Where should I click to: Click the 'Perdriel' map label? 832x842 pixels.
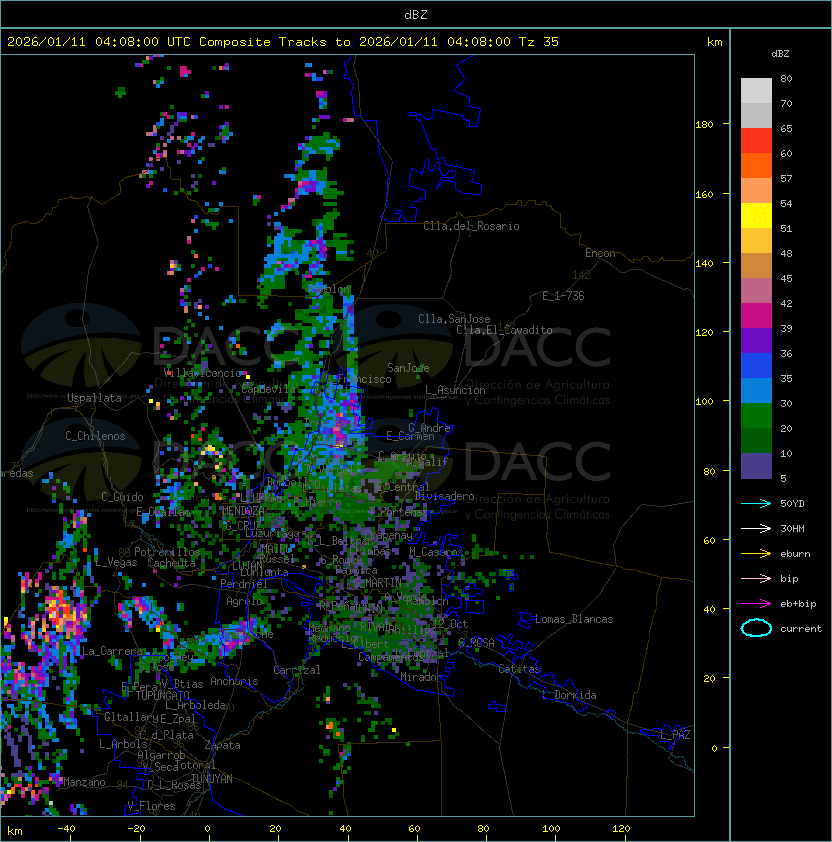[244, 584]
